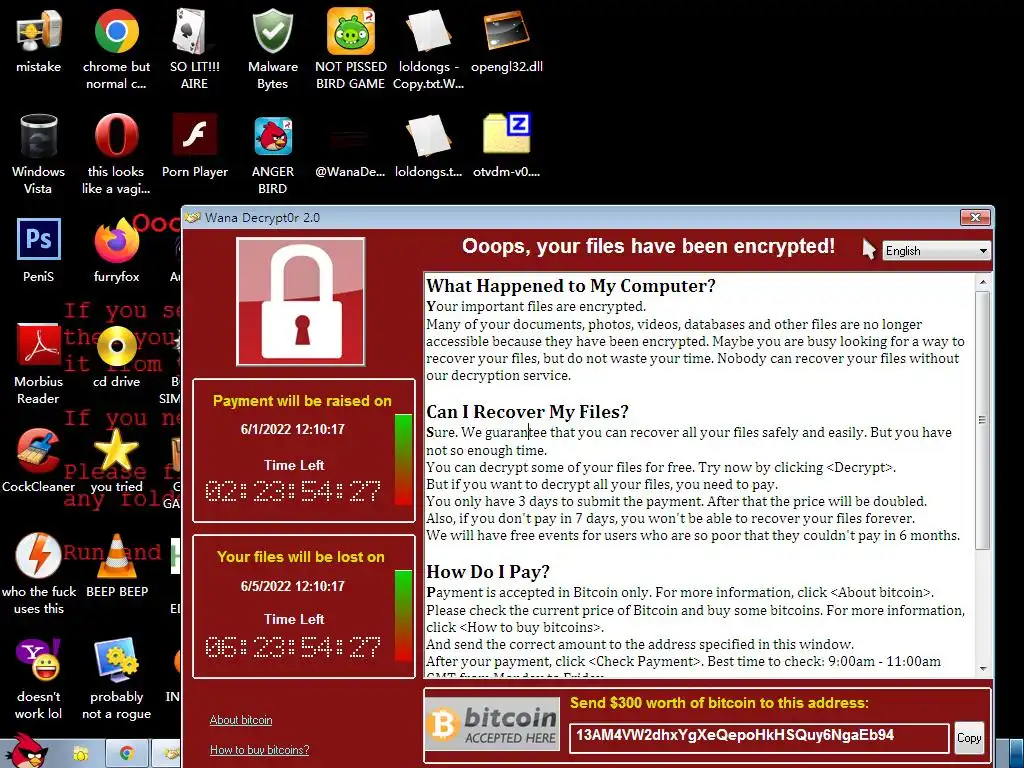Screen dimensions: 1024x768
Task: Click the scrollbar up arrow in message pane
Action: pyautogui.click(x=983, y=282)
